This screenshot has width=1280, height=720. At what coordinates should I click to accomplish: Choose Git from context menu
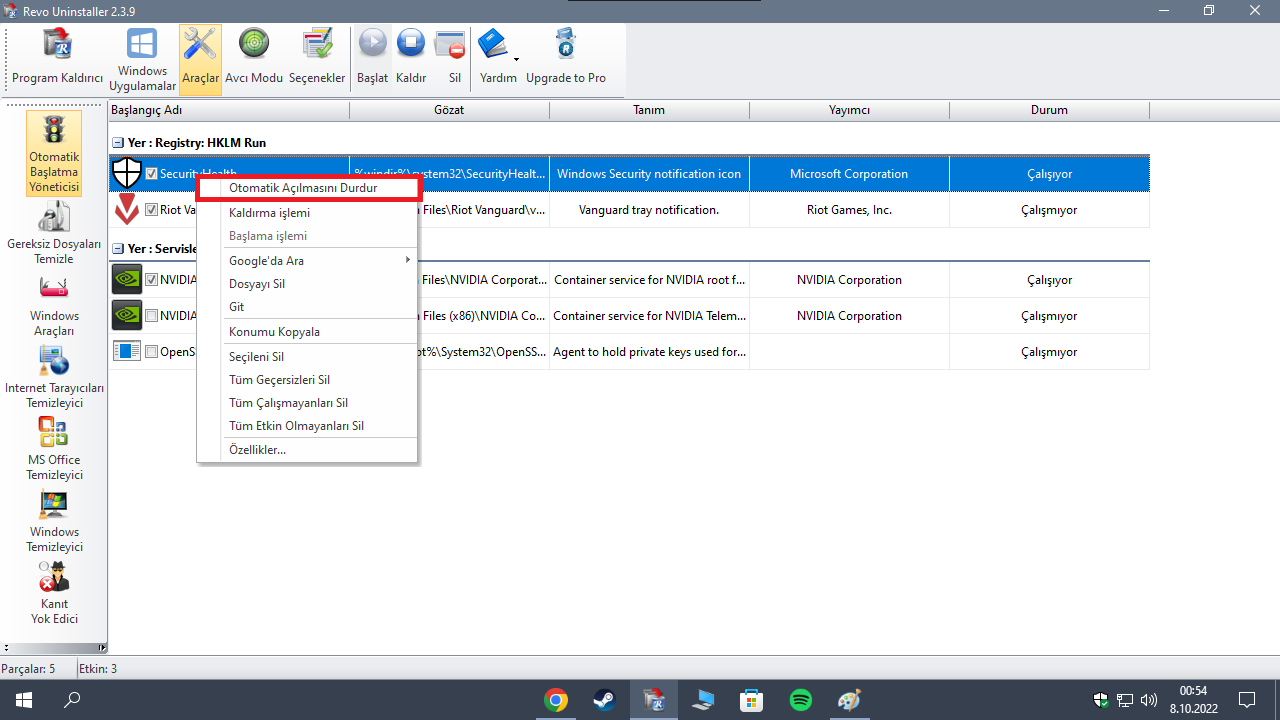click(x=307, y=307)
